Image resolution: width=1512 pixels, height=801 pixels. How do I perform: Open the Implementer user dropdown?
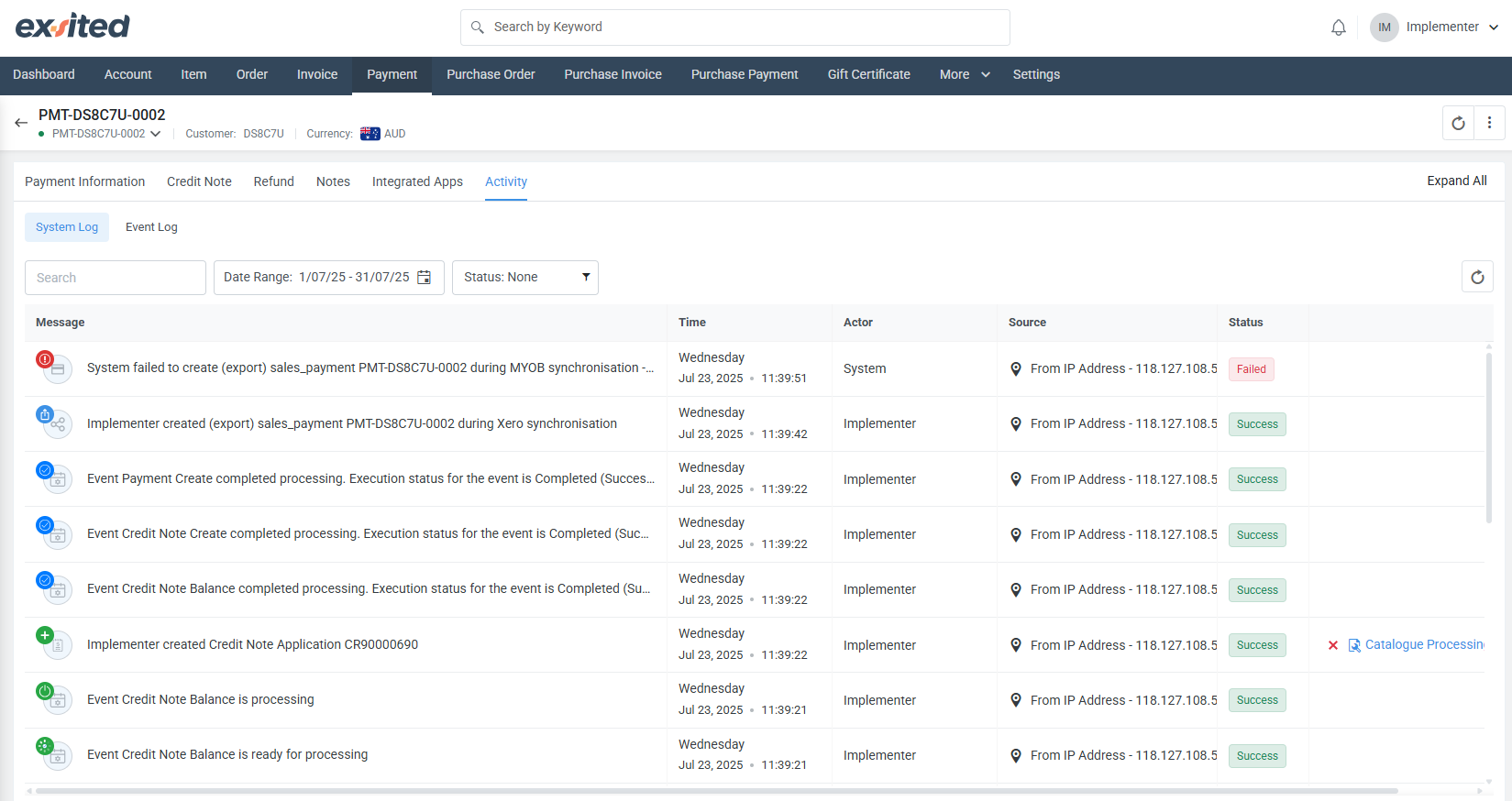pyautogui.click(x=1451, y=27)
